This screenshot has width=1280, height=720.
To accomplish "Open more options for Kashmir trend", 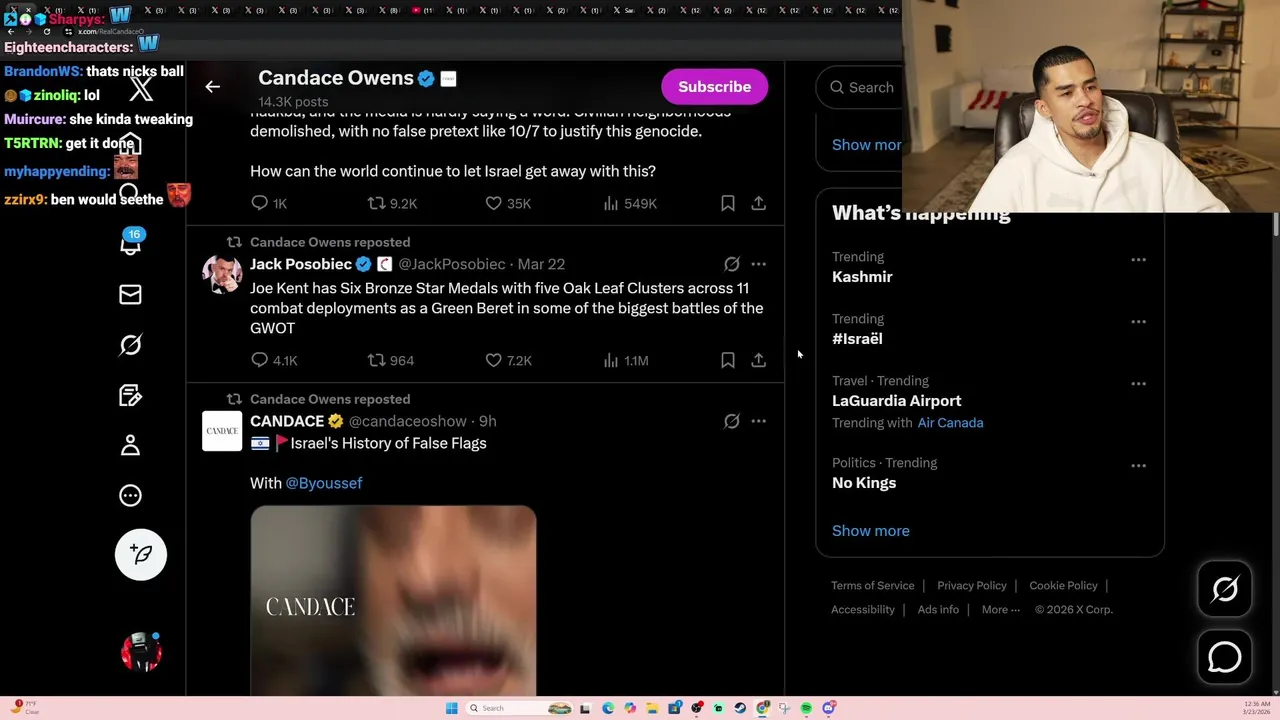I will pyautogui.click(x=1138, y=259).
